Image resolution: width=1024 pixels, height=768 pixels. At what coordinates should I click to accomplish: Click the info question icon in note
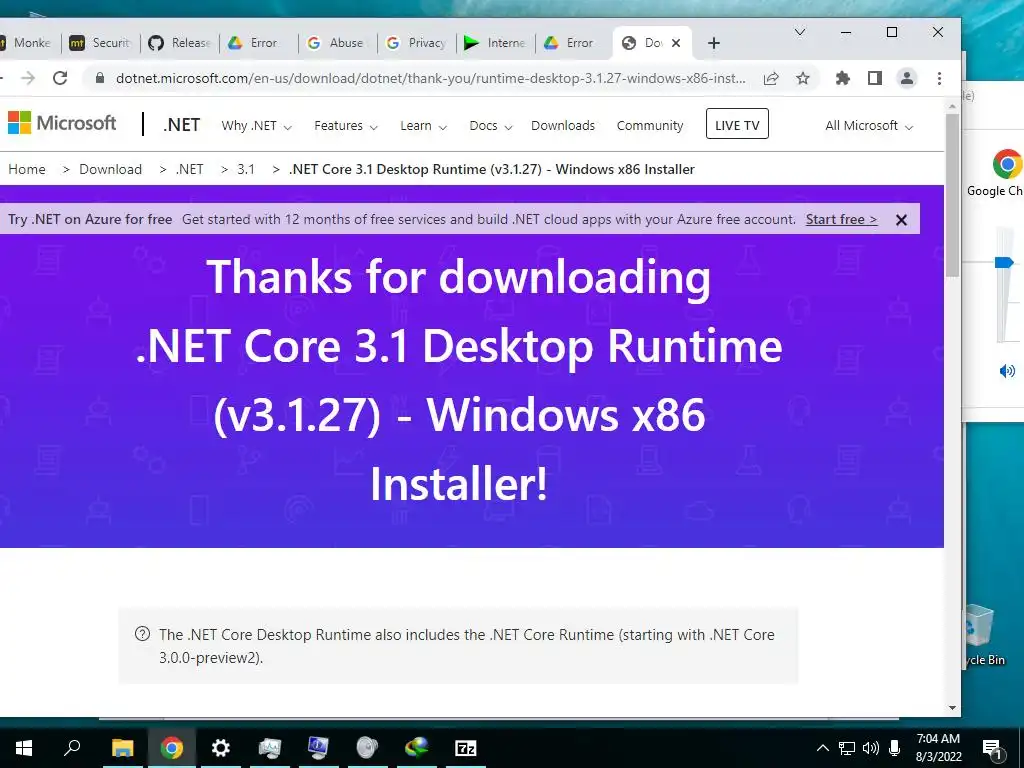[142, 633]
